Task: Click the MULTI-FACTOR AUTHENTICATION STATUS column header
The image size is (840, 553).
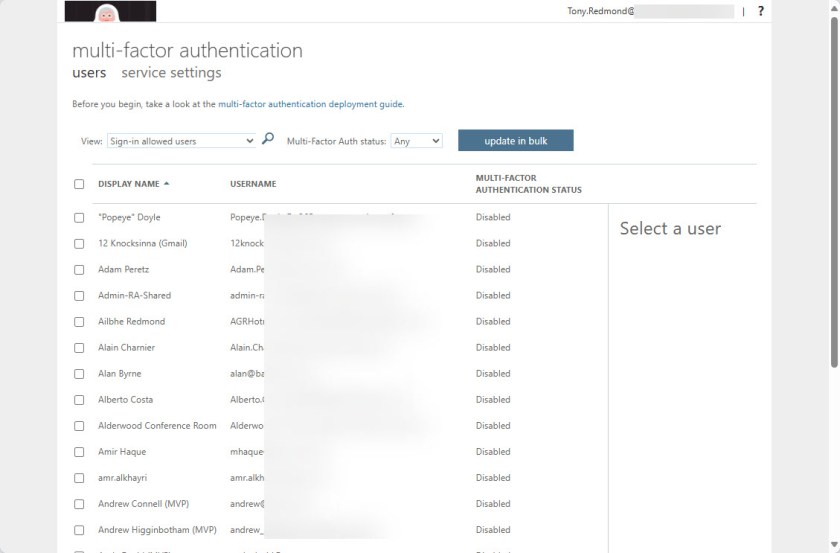Action: click(528, 184)
